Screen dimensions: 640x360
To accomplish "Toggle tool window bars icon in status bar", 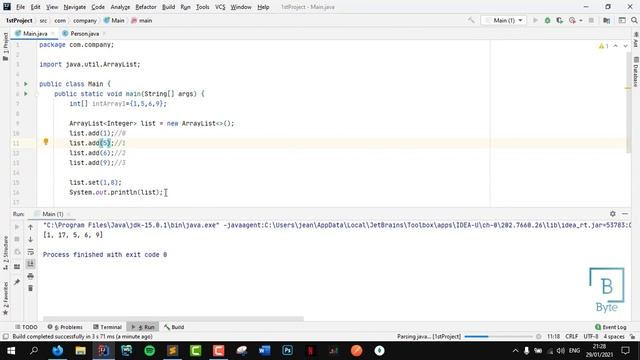I will [x=5, y=336].
